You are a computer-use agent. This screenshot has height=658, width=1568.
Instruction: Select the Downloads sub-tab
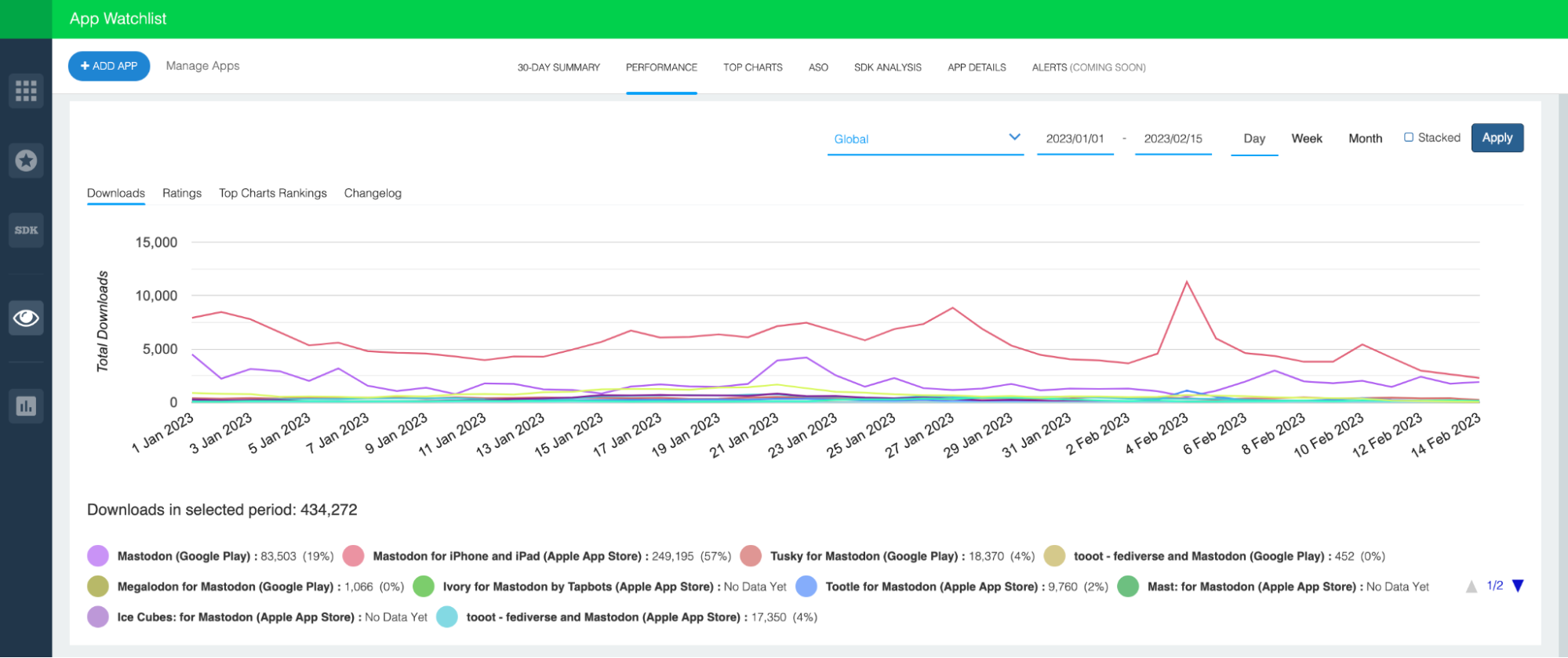click(x=116, y=193)
